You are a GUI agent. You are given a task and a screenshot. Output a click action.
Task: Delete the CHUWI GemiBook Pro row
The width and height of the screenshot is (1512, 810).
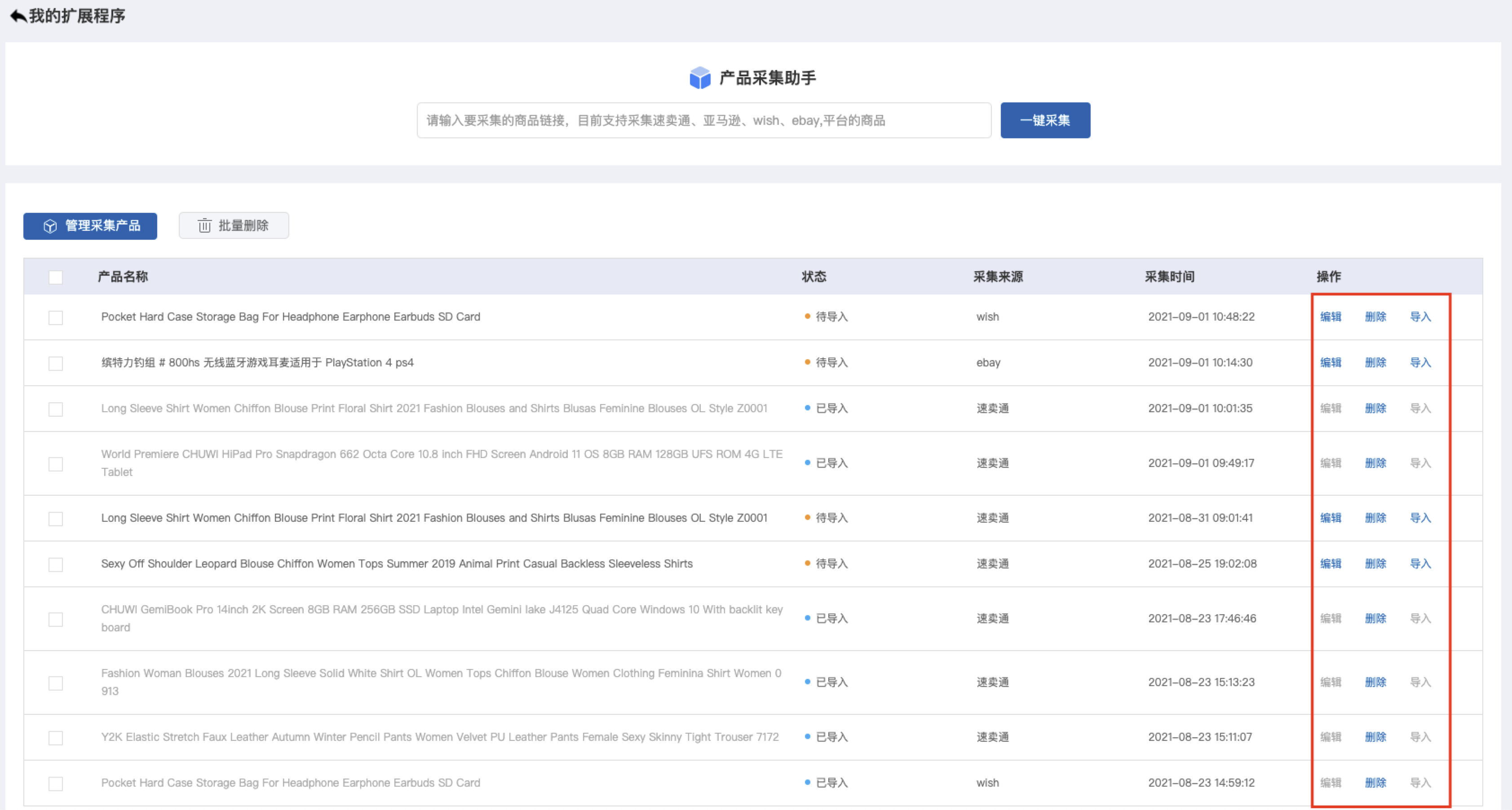coord(1375,618)
